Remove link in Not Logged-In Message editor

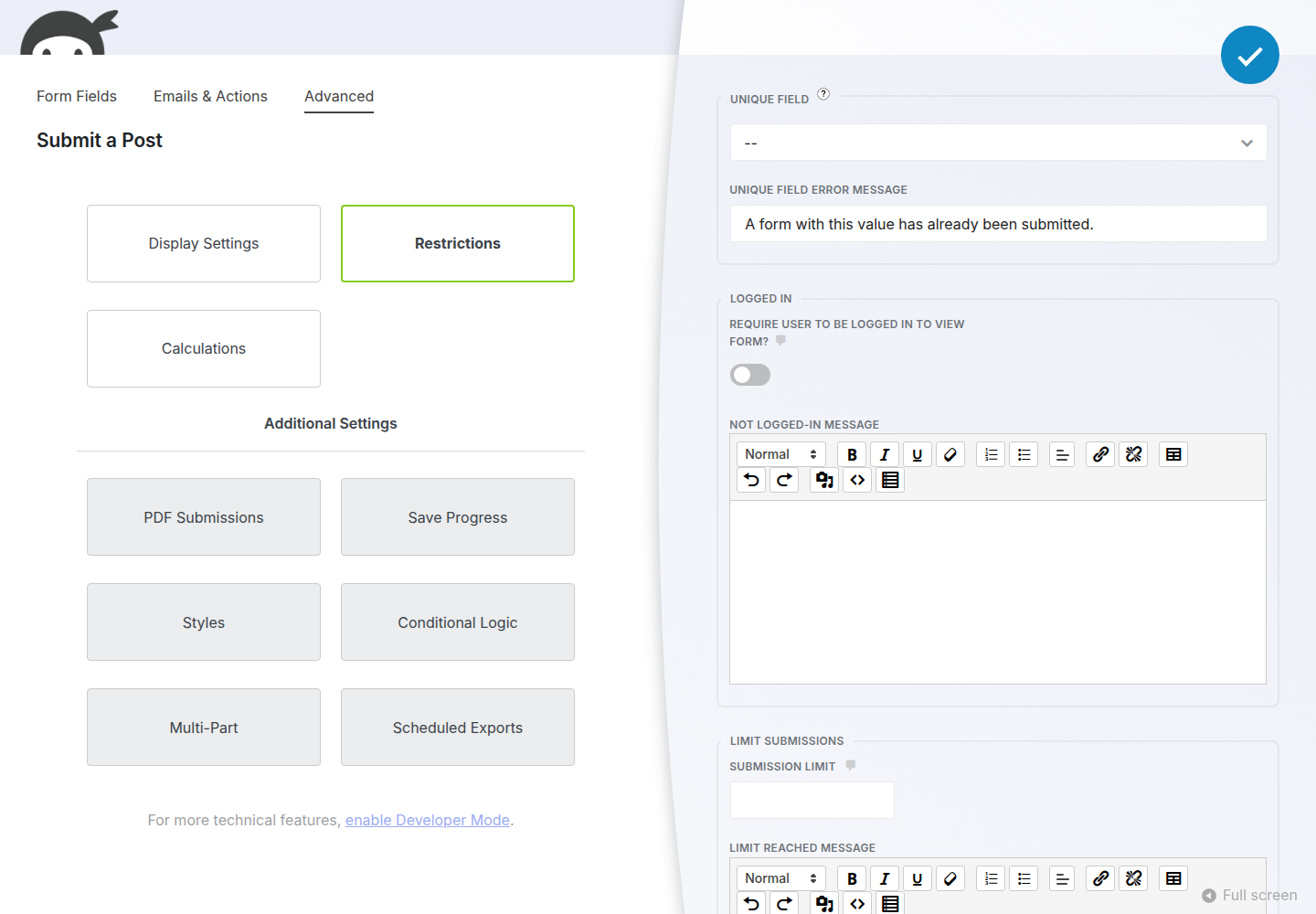[1133, 454]
